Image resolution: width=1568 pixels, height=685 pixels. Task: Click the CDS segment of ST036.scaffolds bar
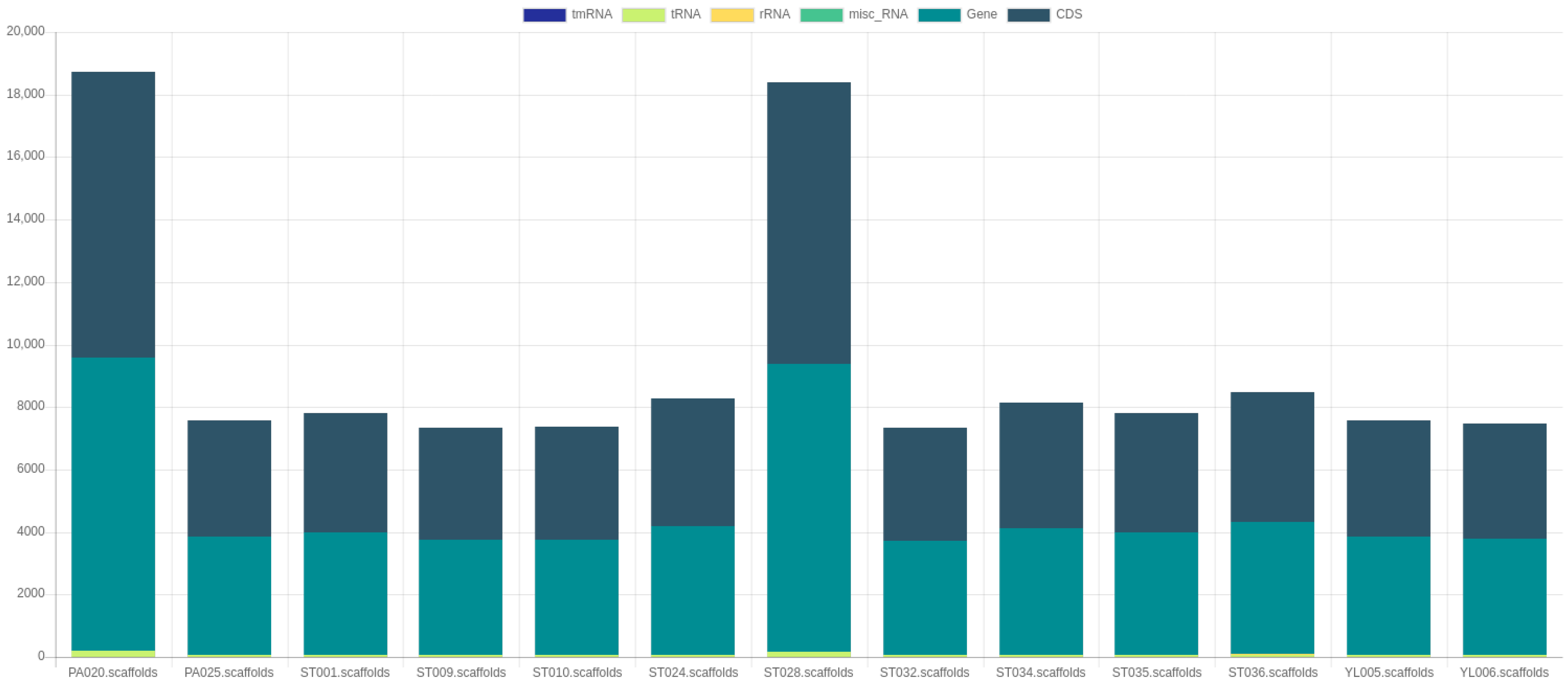1272,457
